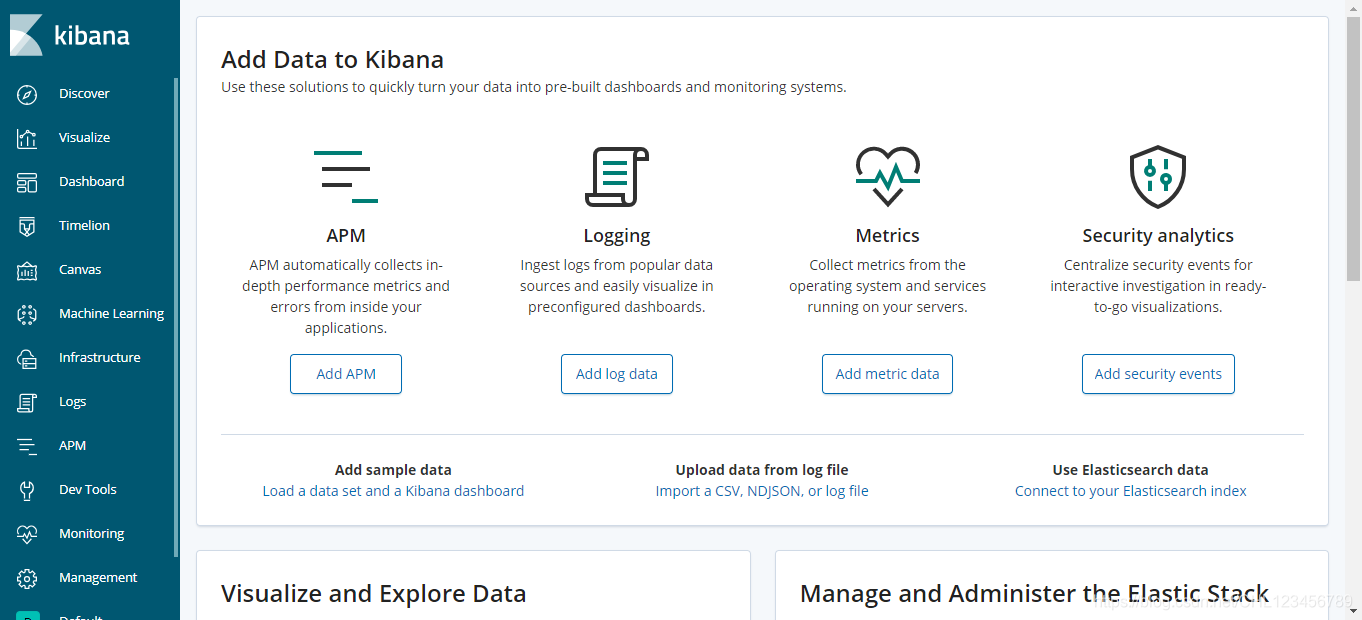Click the Infrastructure icon

27,358
